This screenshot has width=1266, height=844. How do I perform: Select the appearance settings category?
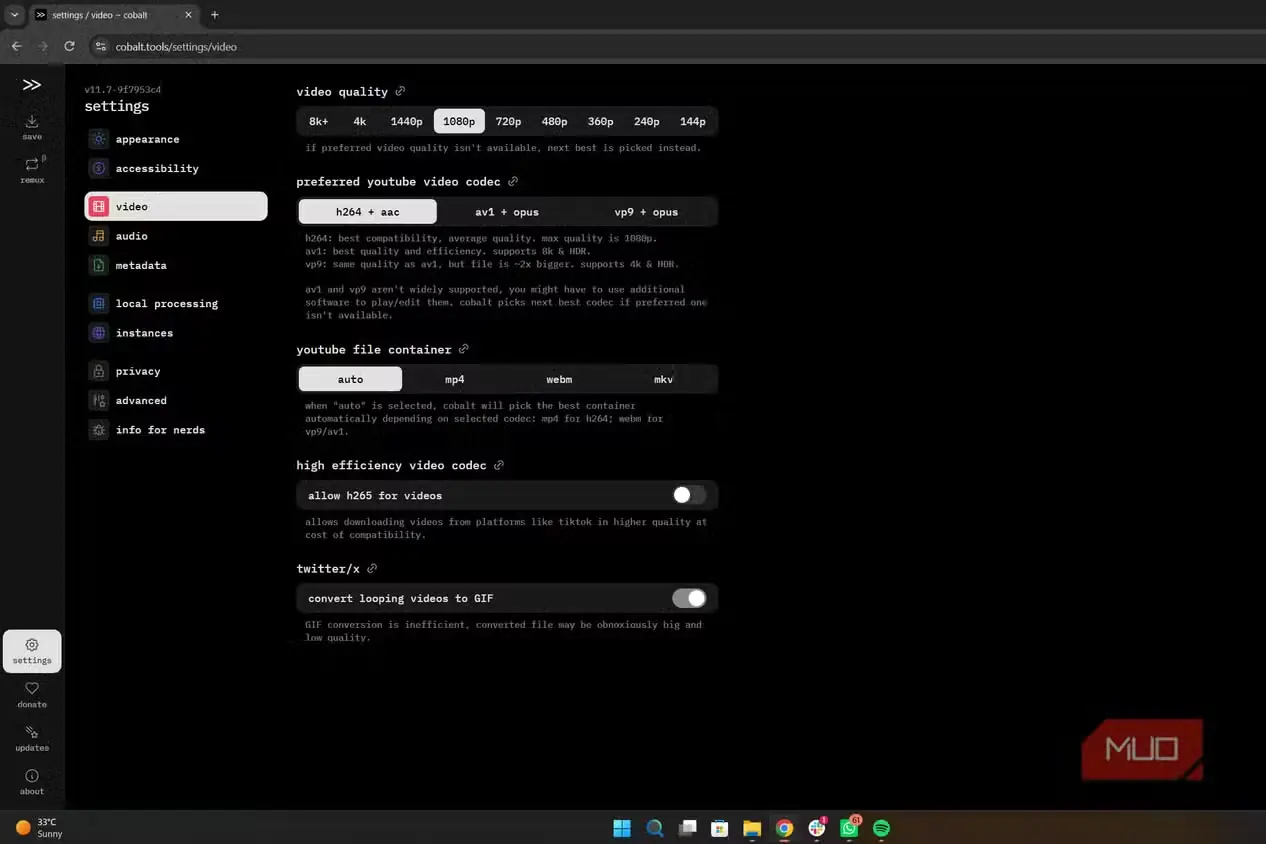[x=176, y=139]
